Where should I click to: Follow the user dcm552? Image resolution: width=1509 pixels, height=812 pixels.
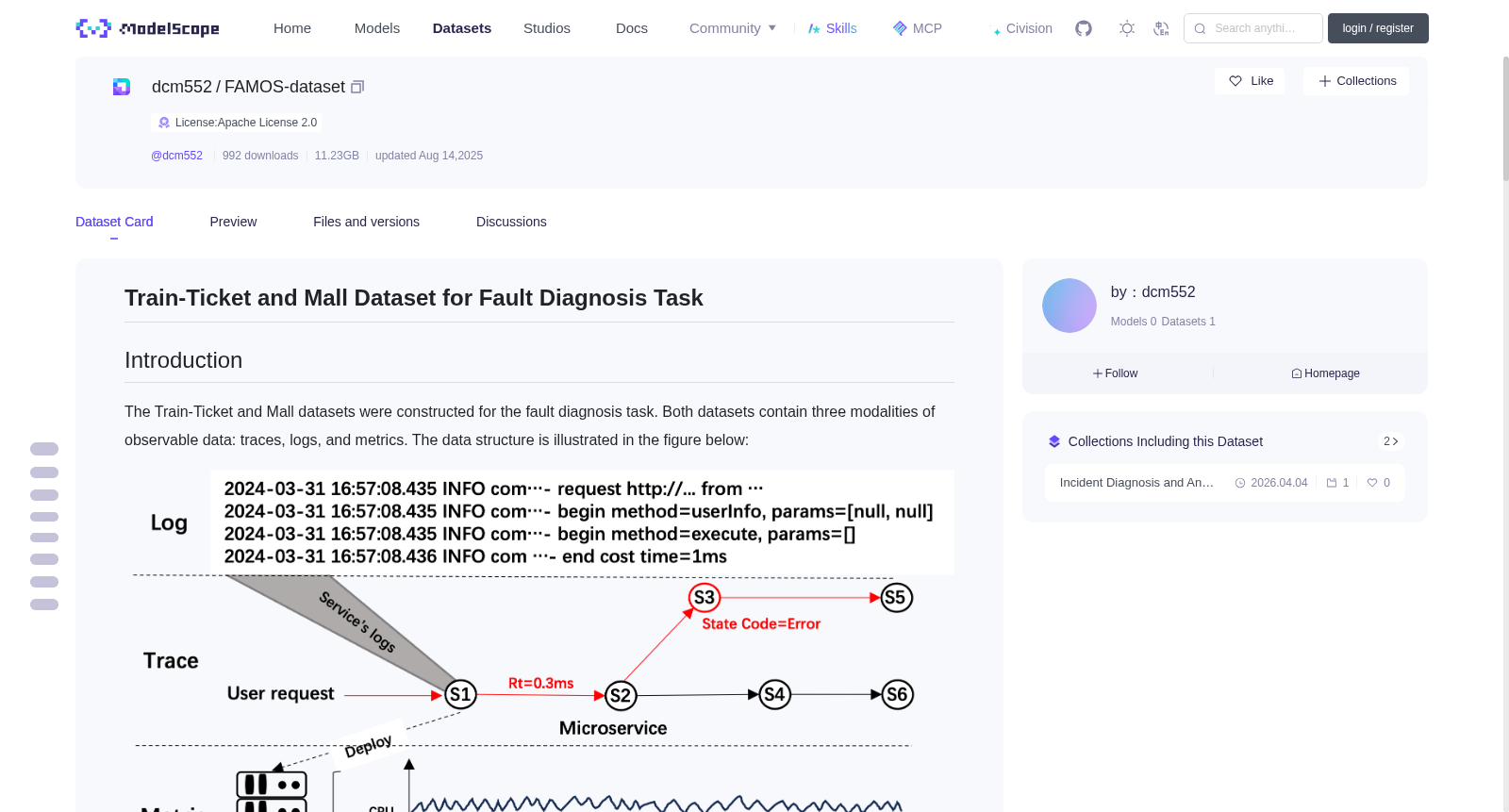(1116, 373)
